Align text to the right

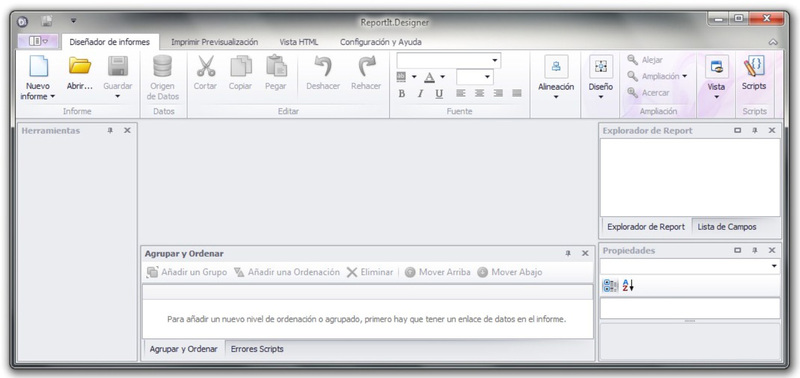(x=498, y=93)
